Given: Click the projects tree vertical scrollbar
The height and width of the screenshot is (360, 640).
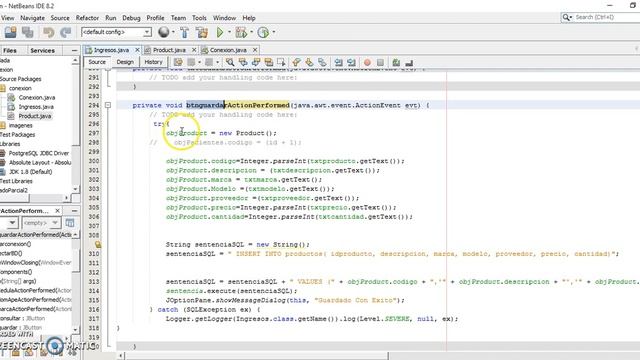Looking at the screenshot, I should point(76,124).
